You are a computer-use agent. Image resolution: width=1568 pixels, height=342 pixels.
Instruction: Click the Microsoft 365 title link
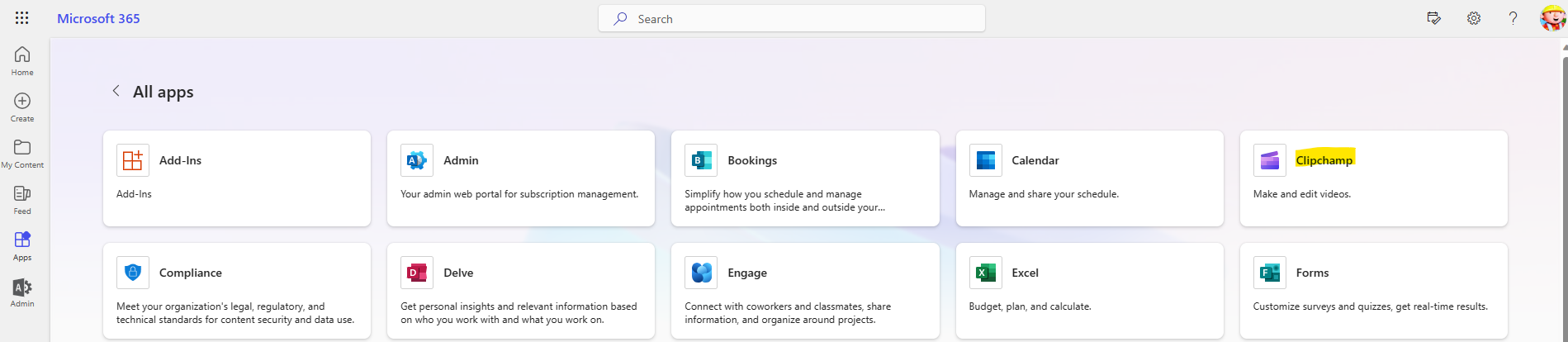(x=98, y=18)
